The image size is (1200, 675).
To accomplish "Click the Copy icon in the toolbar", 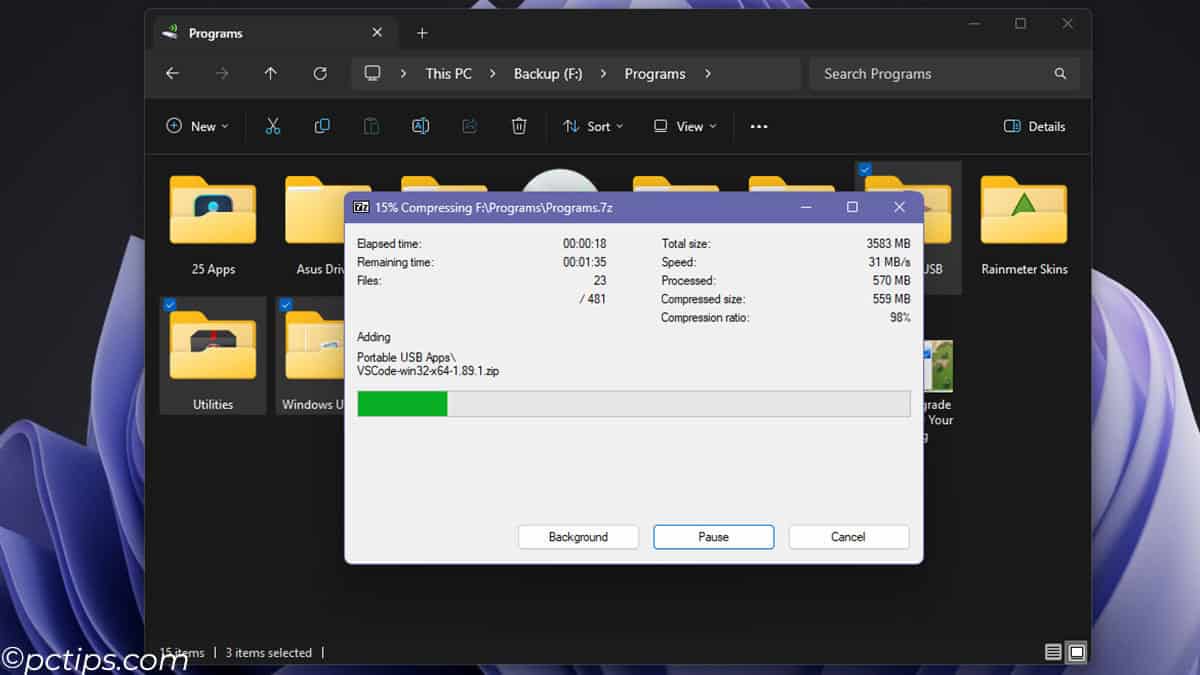I will (321, 126).
